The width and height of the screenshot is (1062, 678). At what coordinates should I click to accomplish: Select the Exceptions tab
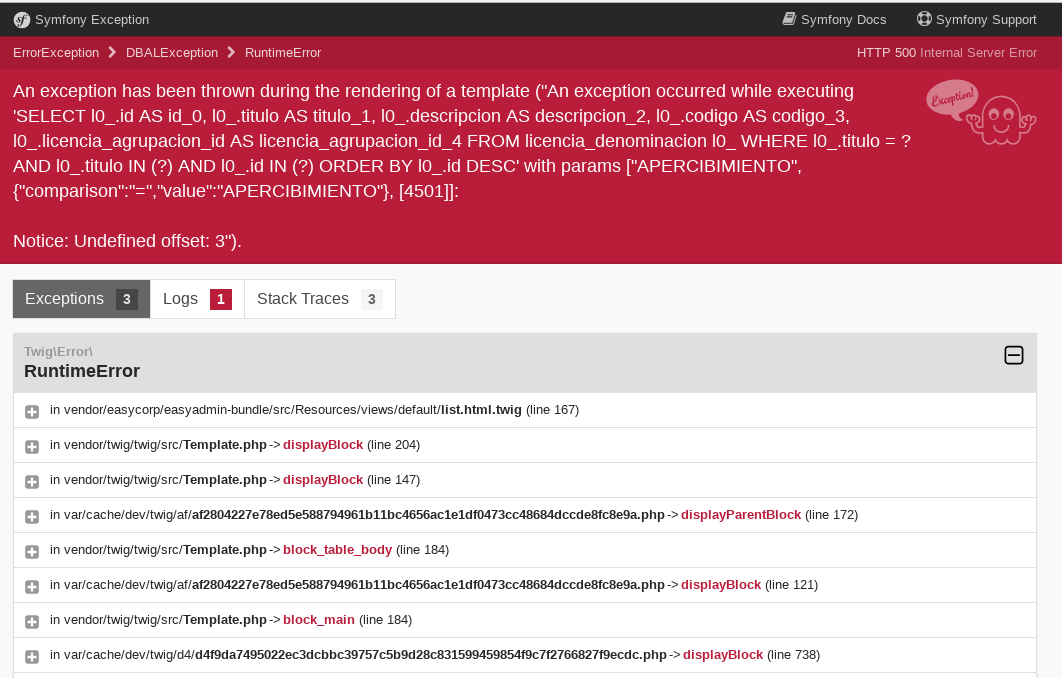coord(81,298)
